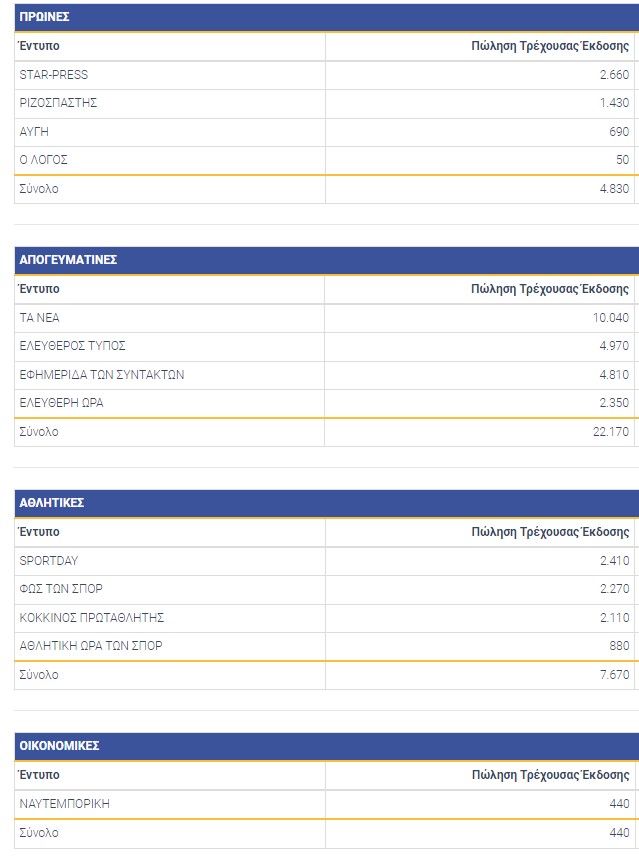Select the ΑΥΓΗ entry
The image size is (639, 861).
(34, 132)
